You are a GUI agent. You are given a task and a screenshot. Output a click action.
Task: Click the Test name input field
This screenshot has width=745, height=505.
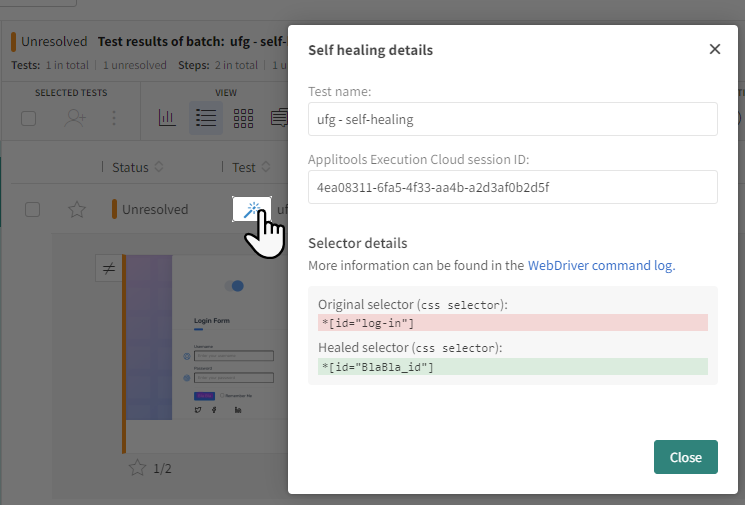[512, 119]
